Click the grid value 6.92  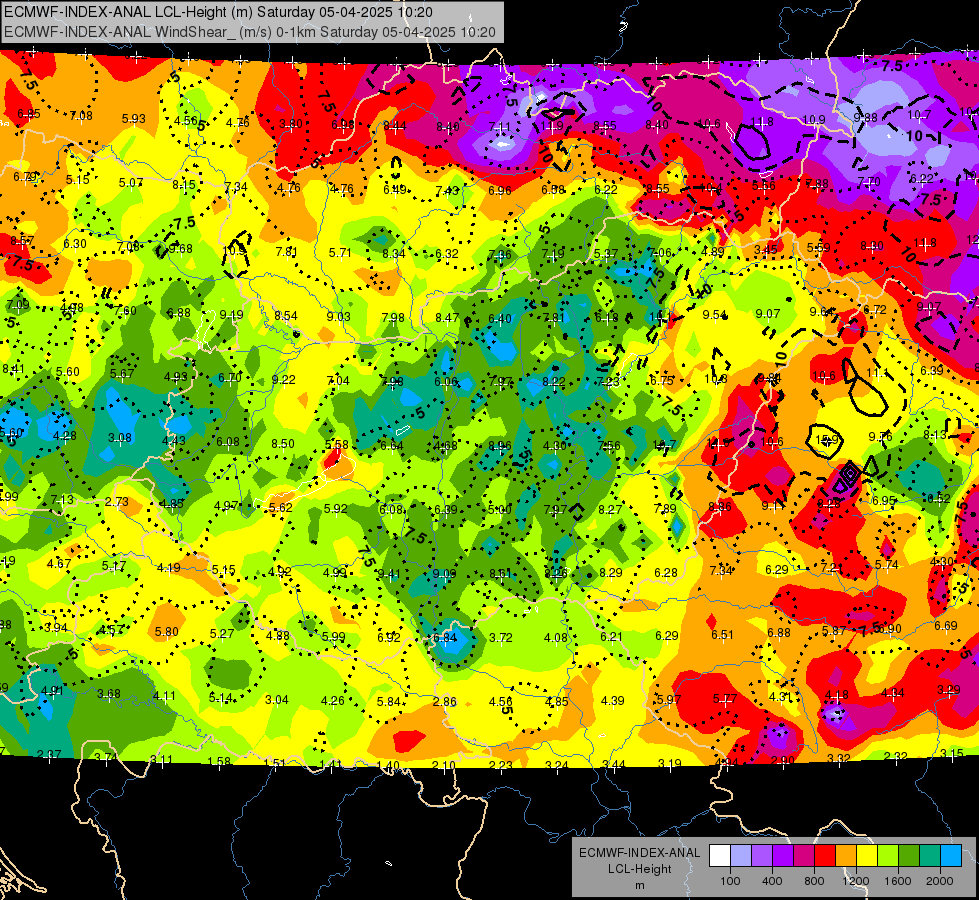(389, 637)
